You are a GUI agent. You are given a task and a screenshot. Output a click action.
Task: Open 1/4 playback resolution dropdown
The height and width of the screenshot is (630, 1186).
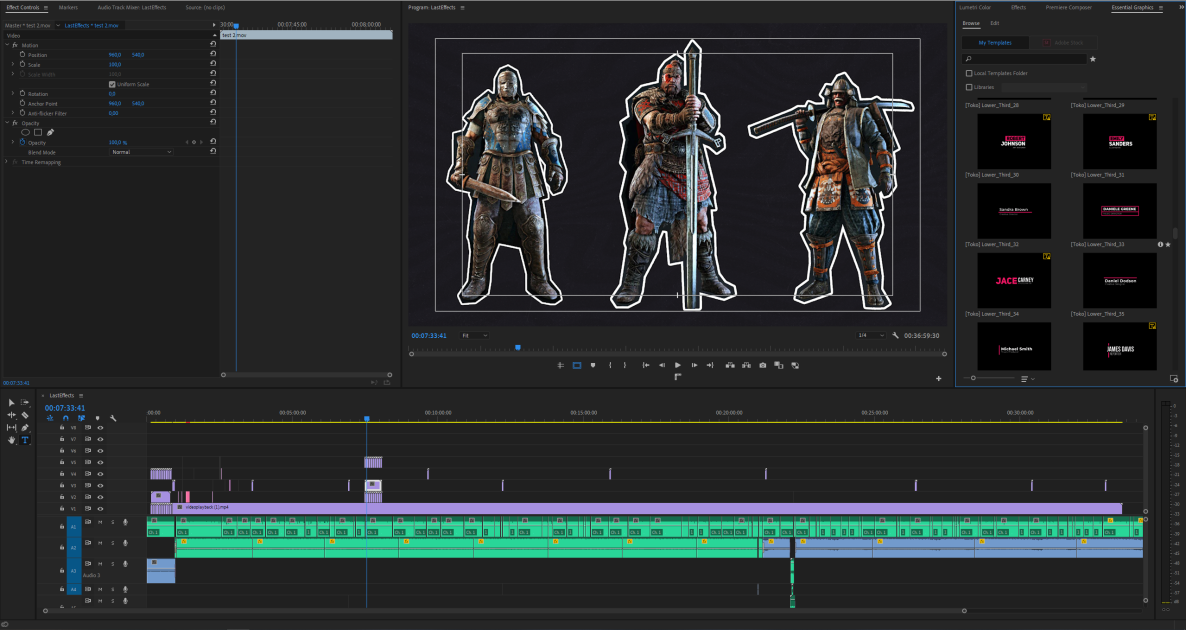click(x=871, y=335)
